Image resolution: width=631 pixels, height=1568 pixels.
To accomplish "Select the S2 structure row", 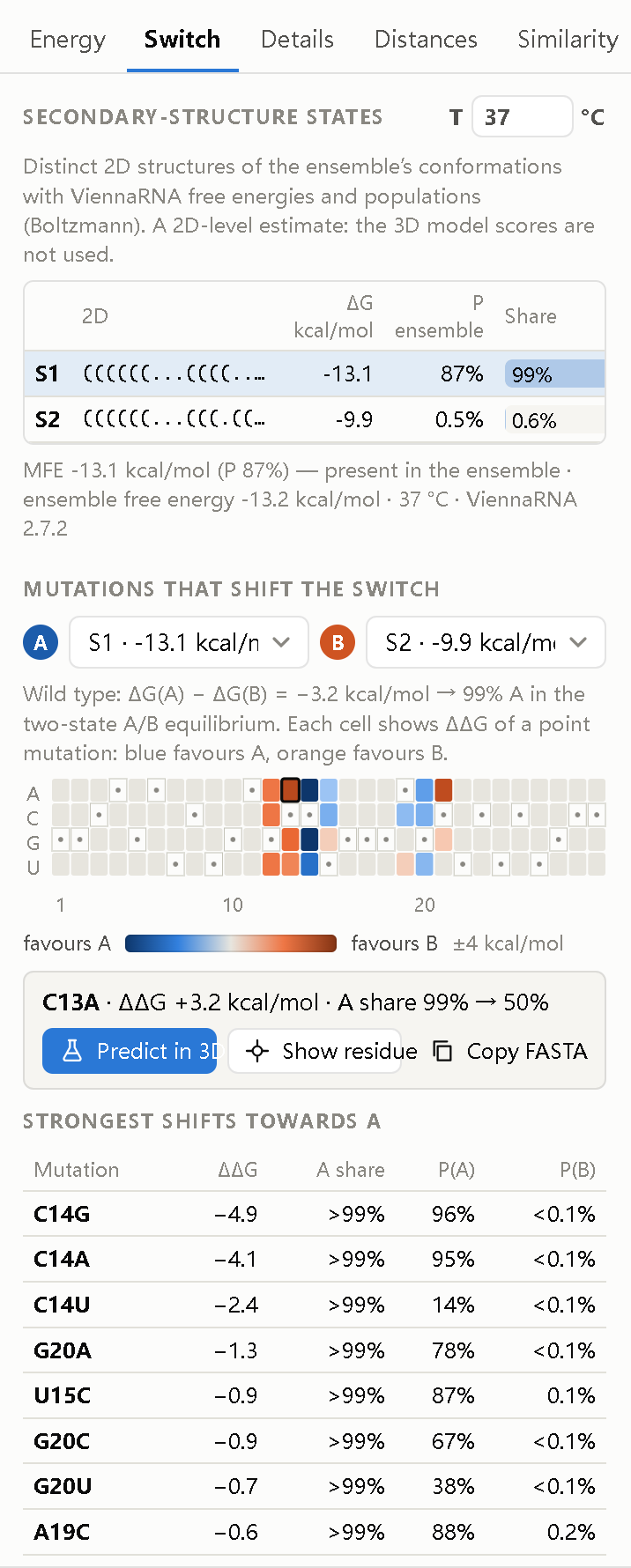I will [x=315, y=420].
